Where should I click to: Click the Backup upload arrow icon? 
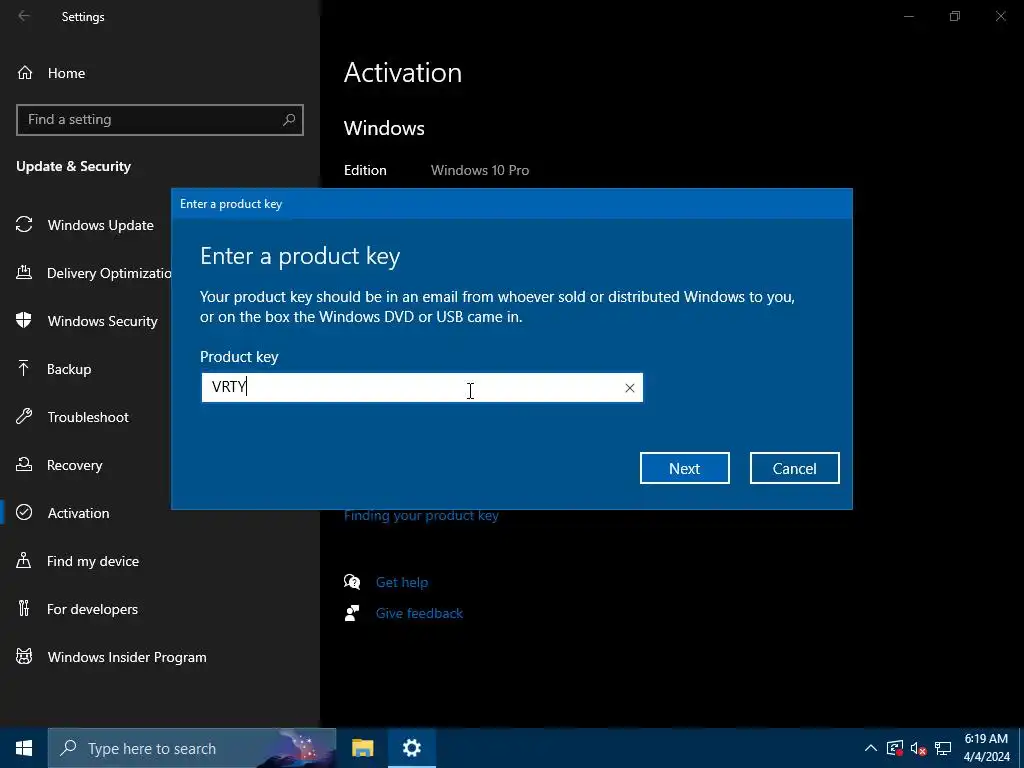point(24,368)
